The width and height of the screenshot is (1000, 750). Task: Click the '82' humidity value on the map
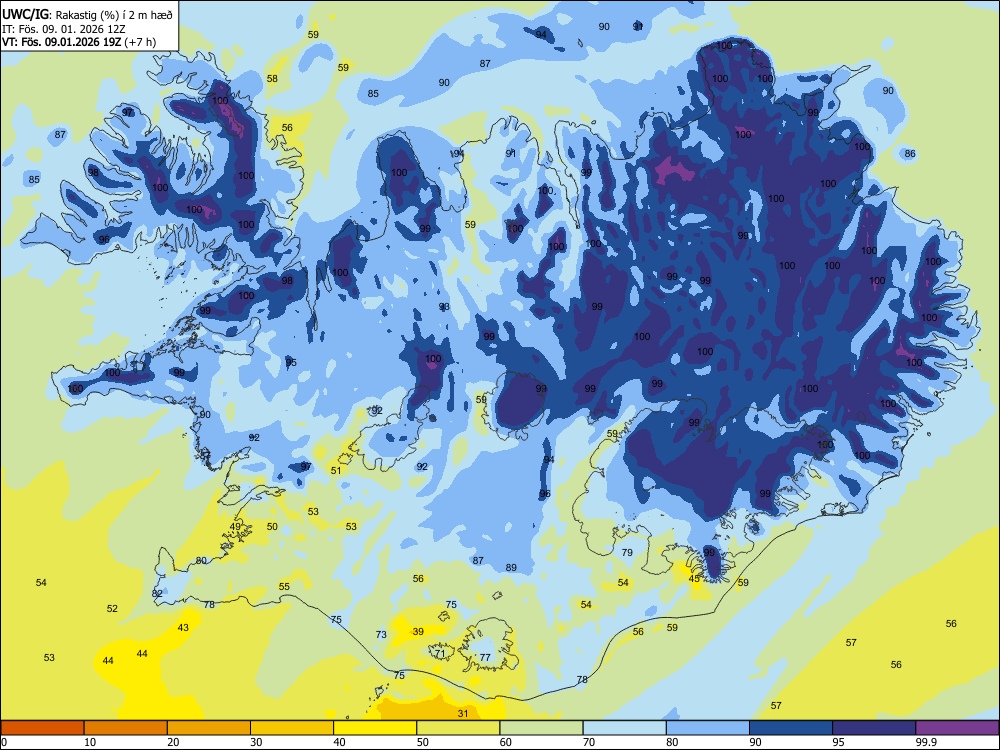(x=158, y=593)
